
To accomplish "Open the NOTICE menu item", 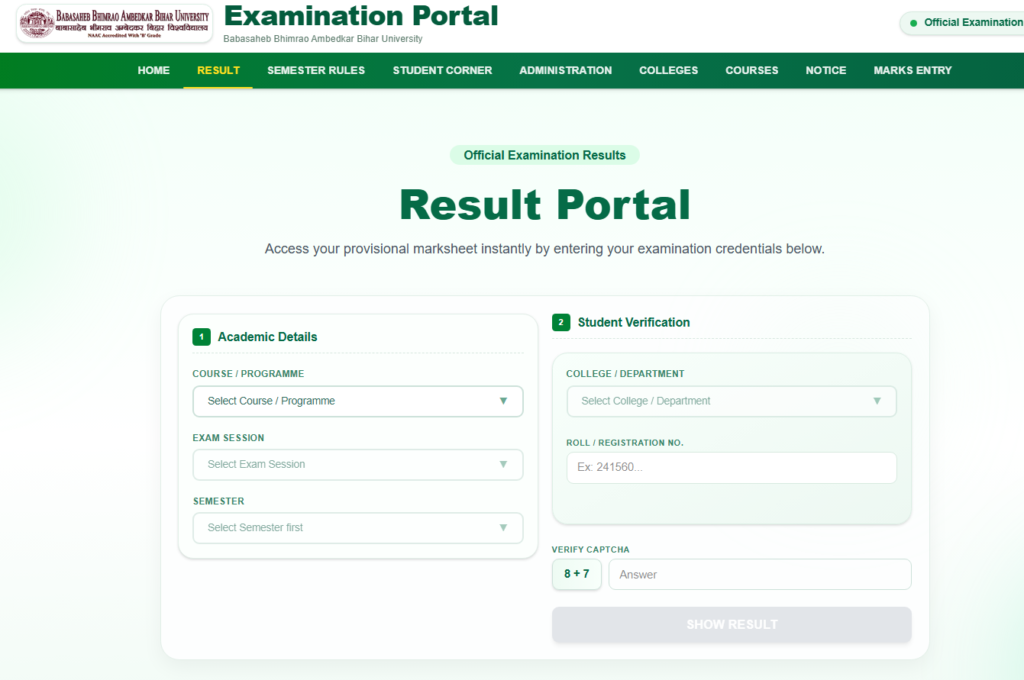I will [825, 71].
